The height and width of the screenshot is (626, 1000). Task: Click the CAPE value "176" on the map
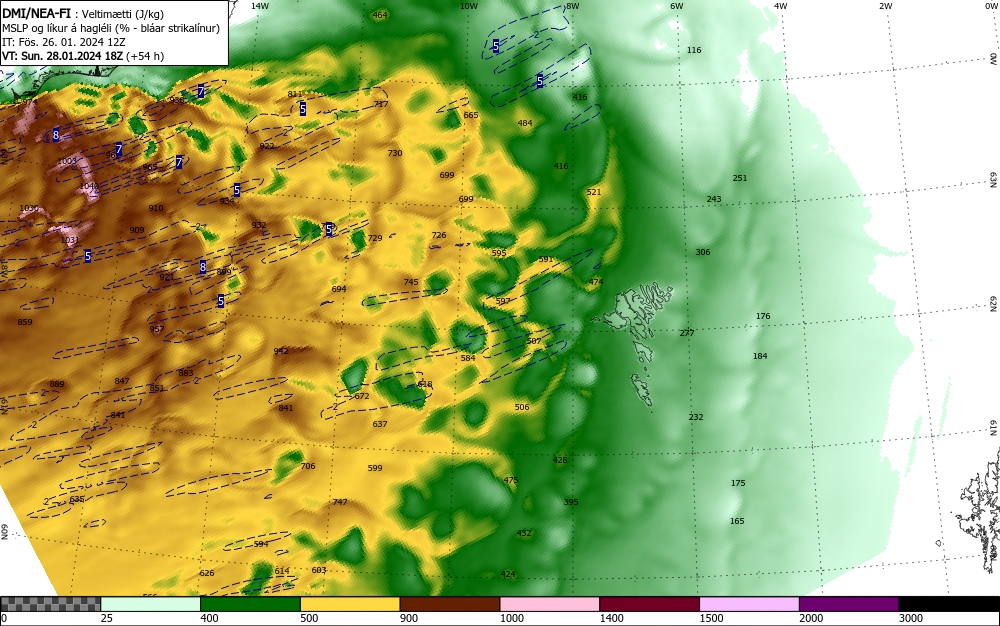pyautogui.click(x=763, y=316)
